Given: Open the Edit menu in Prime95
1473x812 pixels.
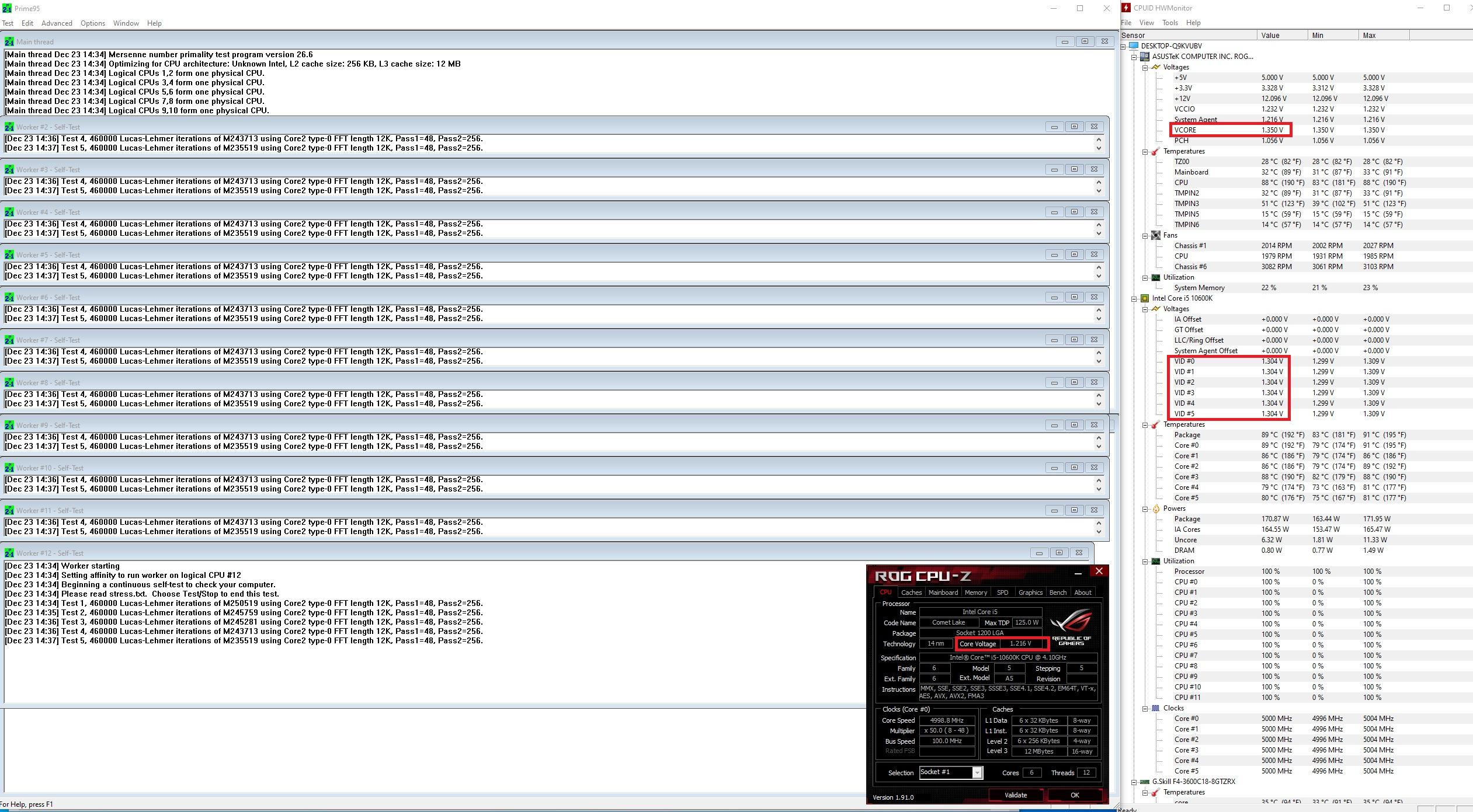Looking at the screenshot, I should click(x=27, y=23).
